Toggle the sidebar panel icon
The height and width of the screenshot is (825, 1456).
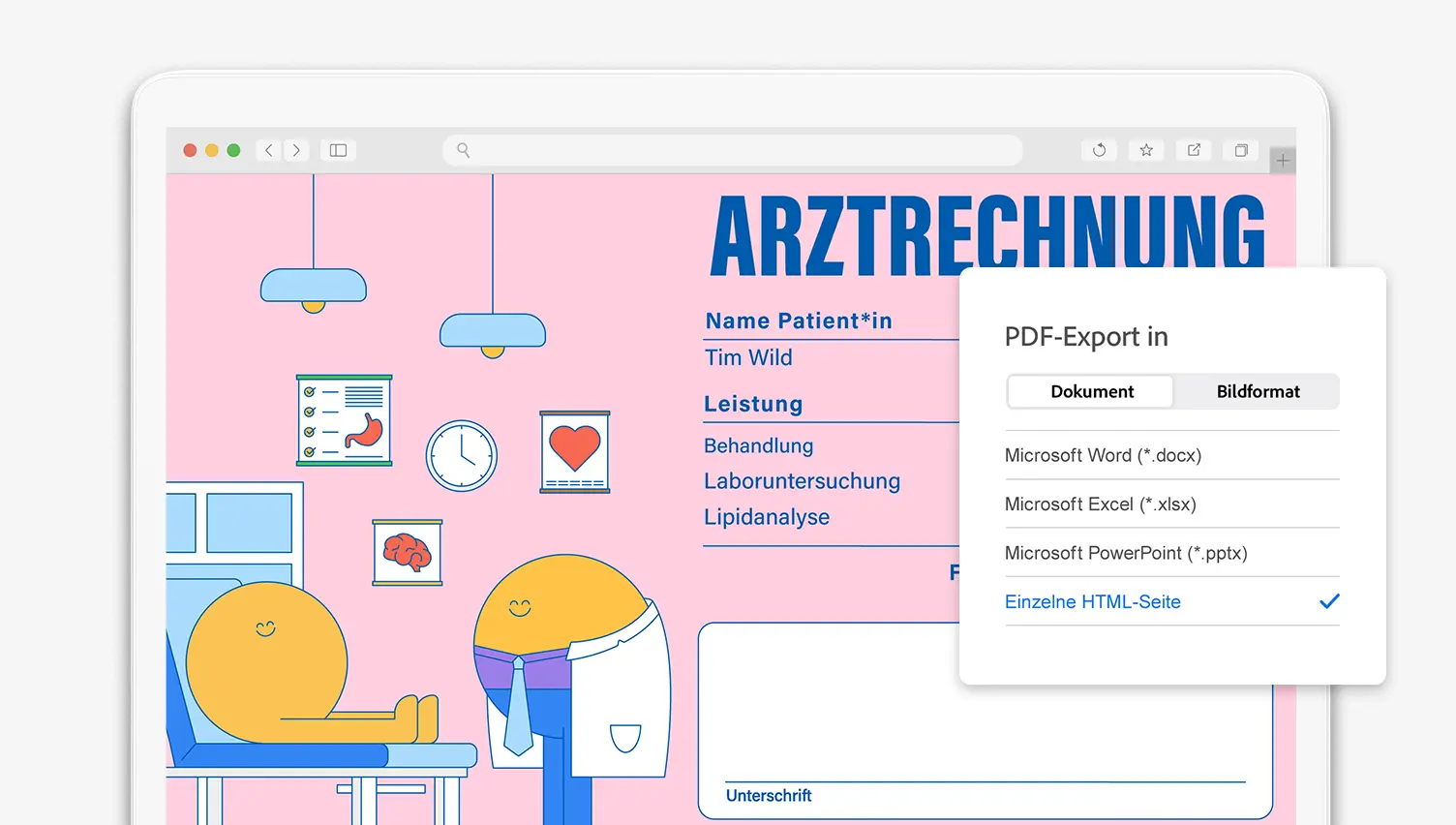click(x=338, y=150)
